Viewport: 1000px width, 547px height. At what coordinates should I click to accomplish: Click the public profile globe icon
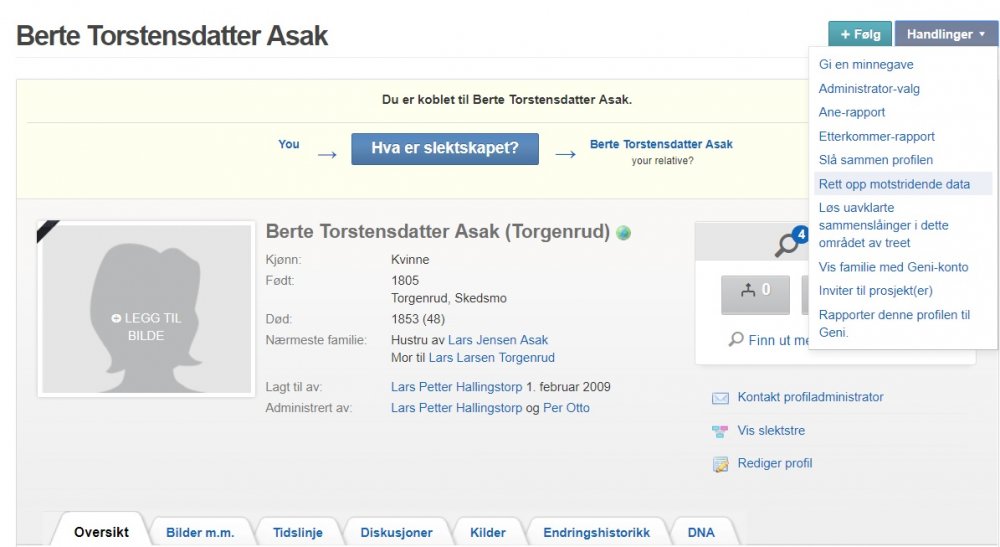point(624,233)
